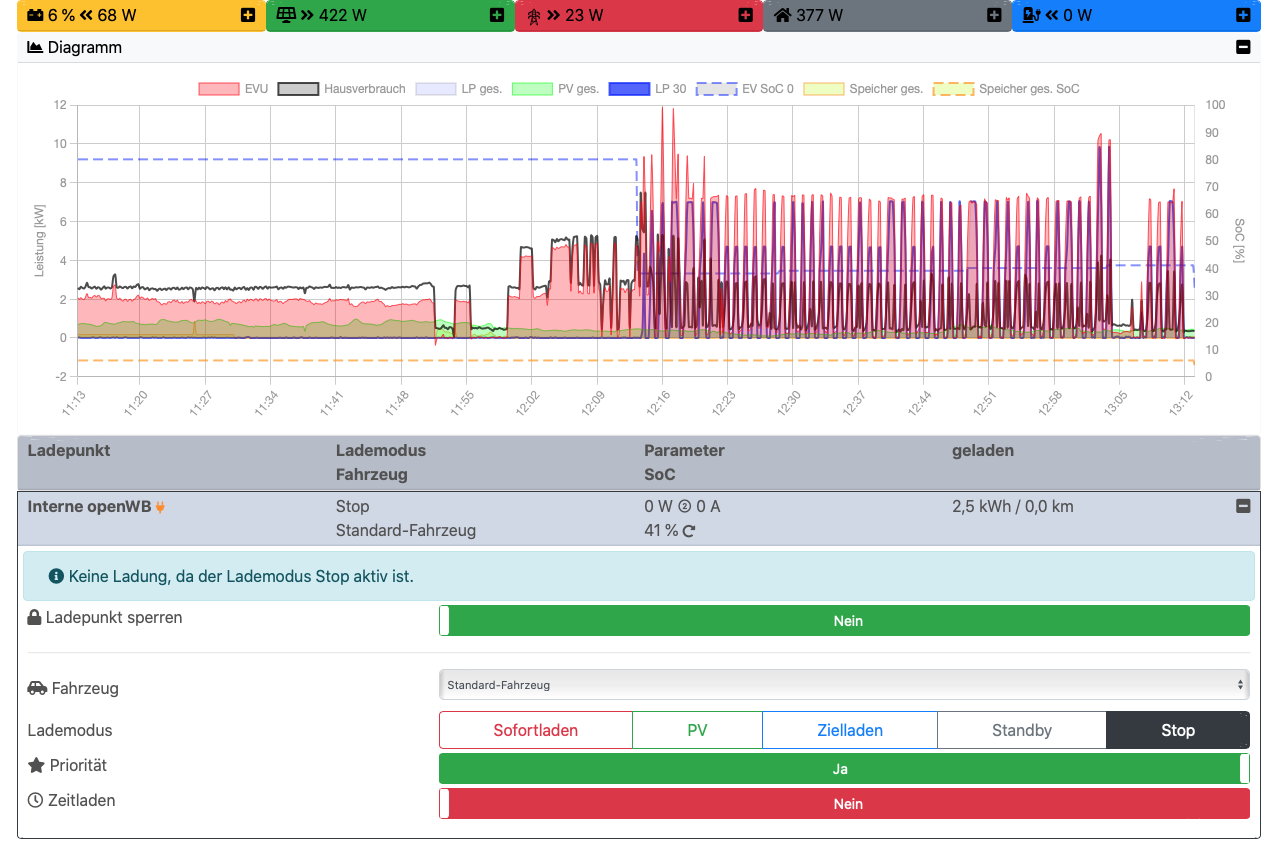The width and height of the screenshot is (1281, 853).
Task: Expand the yellow battery tile with plus
Action: pos(248,16)
